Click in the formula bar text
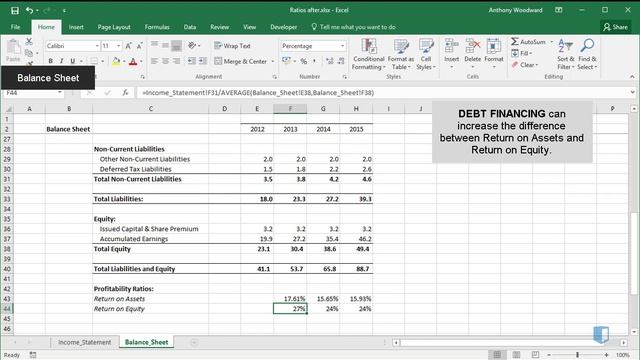Screen dimensions: 640x360 (x=258, y=93)
